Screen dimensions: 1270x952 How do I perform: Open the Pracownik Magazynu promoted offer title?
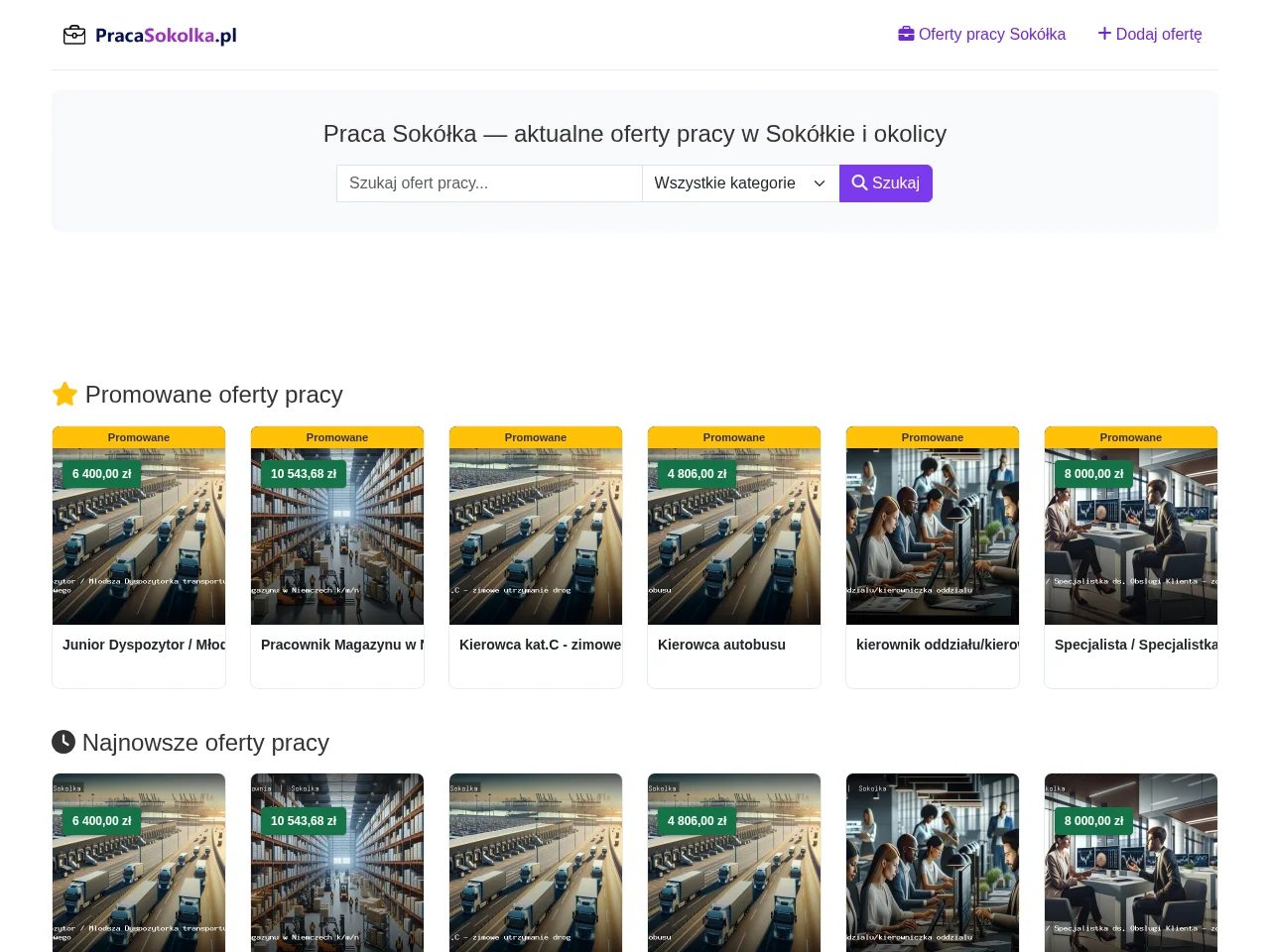tap(342, 645)
